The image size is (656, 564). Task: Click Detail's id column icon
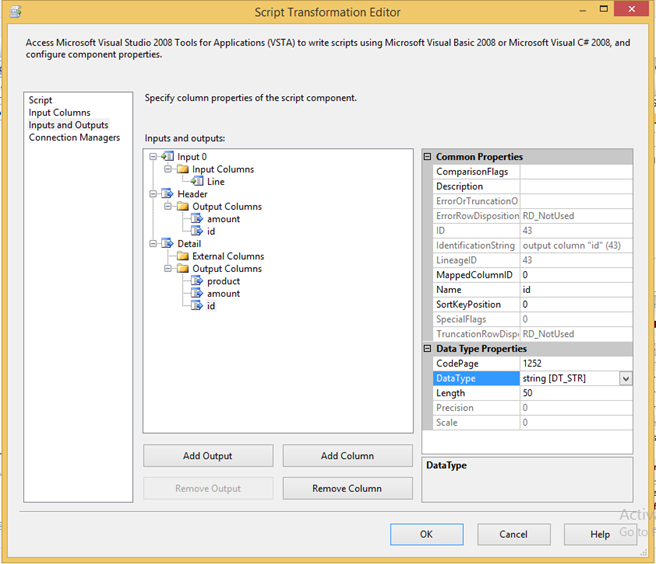coord(197,306)
